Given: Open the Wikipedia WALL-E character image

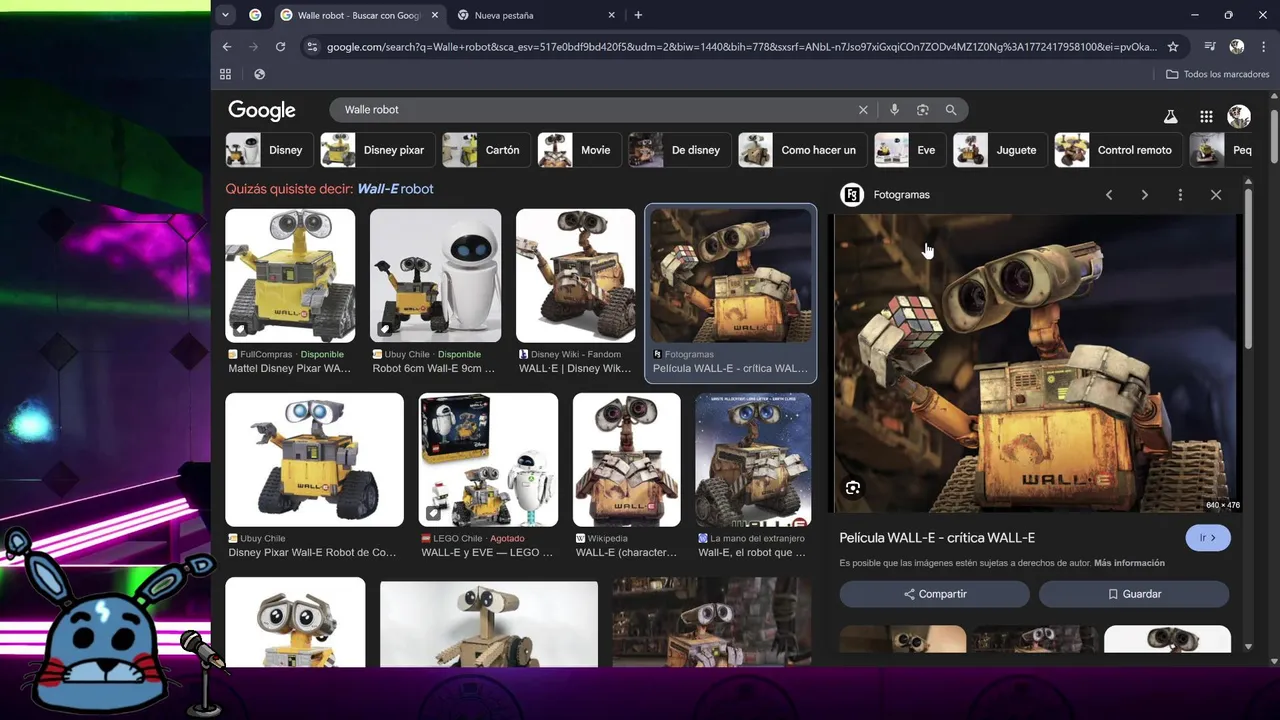Looking at the screenshot, I should click(626, 460).
